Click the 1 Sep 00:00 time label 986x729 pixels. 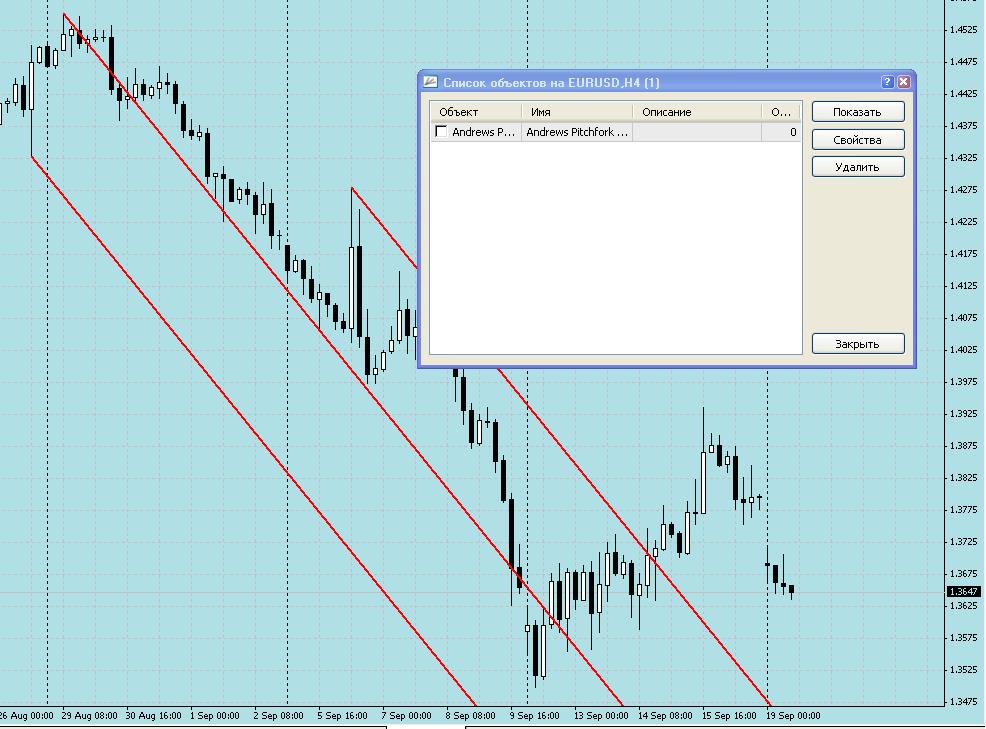(214, 716)
